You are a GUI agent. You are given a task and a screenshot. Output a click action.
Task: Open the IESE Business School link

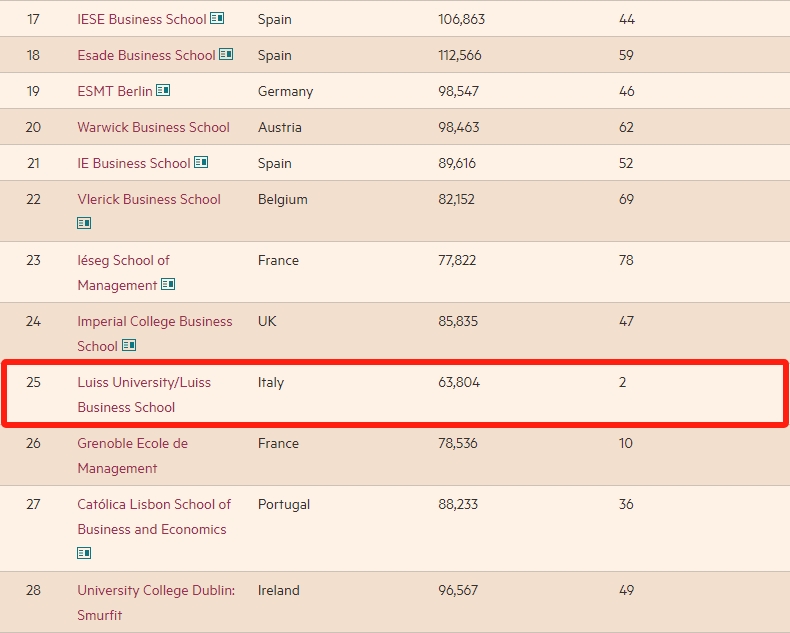tap(142, 19)
